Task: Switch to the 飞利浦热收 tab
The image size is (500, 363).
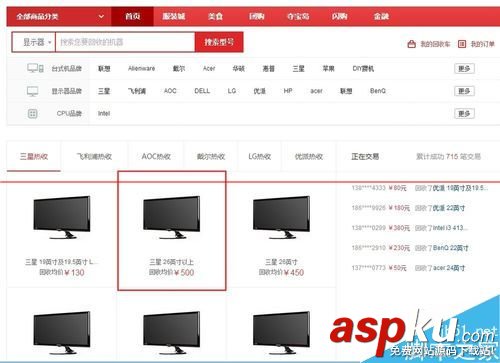Action: coord(94,156)
